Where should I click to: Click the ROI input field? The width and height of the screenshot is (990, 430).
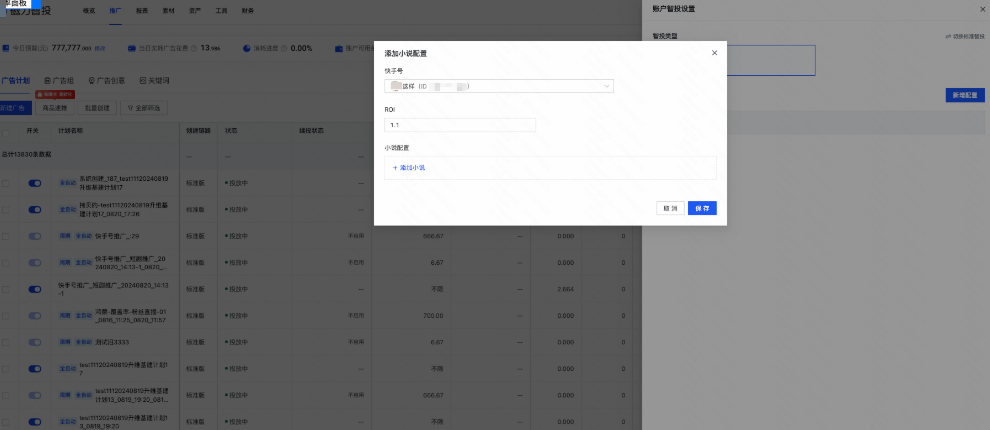(x=459, y=125)
